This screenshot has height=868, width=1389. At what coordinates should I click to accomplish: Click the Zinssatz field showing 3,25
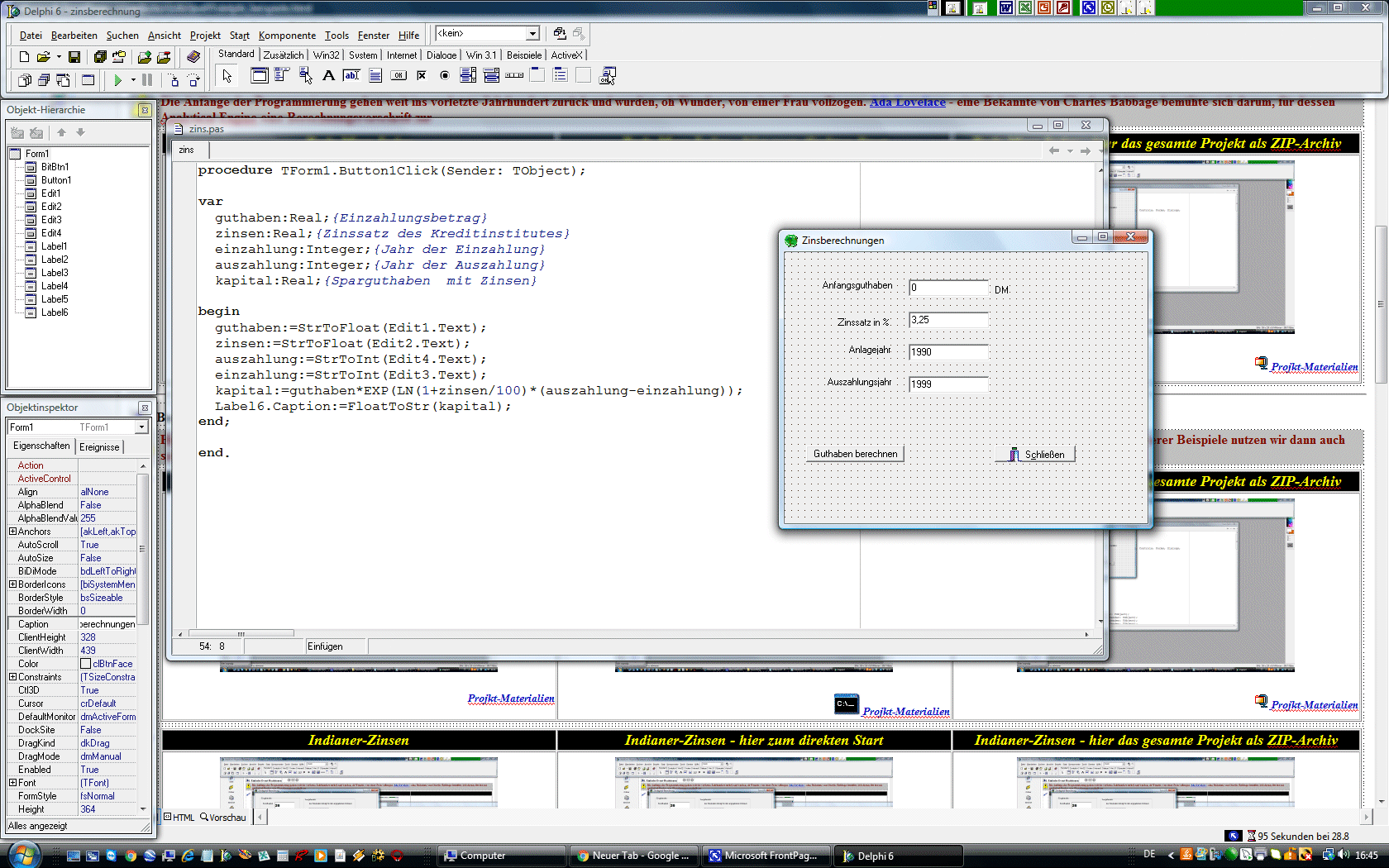(948, 320)
